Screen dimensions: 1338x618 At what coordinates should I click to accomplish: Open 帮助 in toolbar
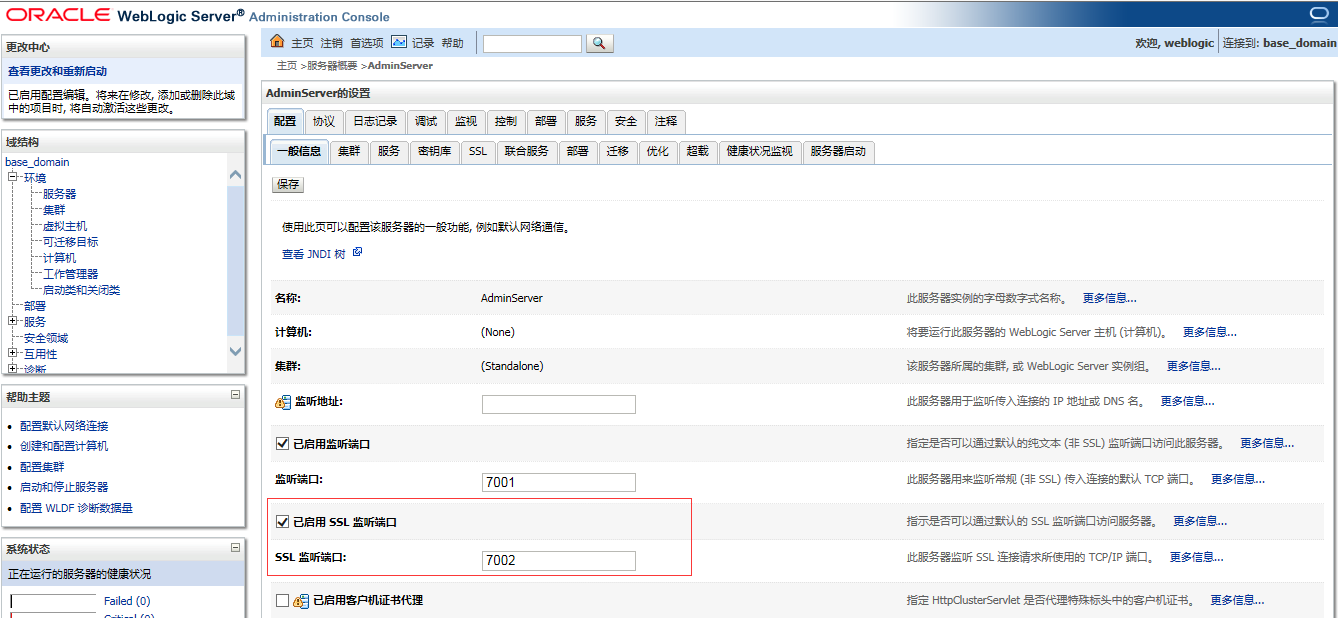(453, 43)
